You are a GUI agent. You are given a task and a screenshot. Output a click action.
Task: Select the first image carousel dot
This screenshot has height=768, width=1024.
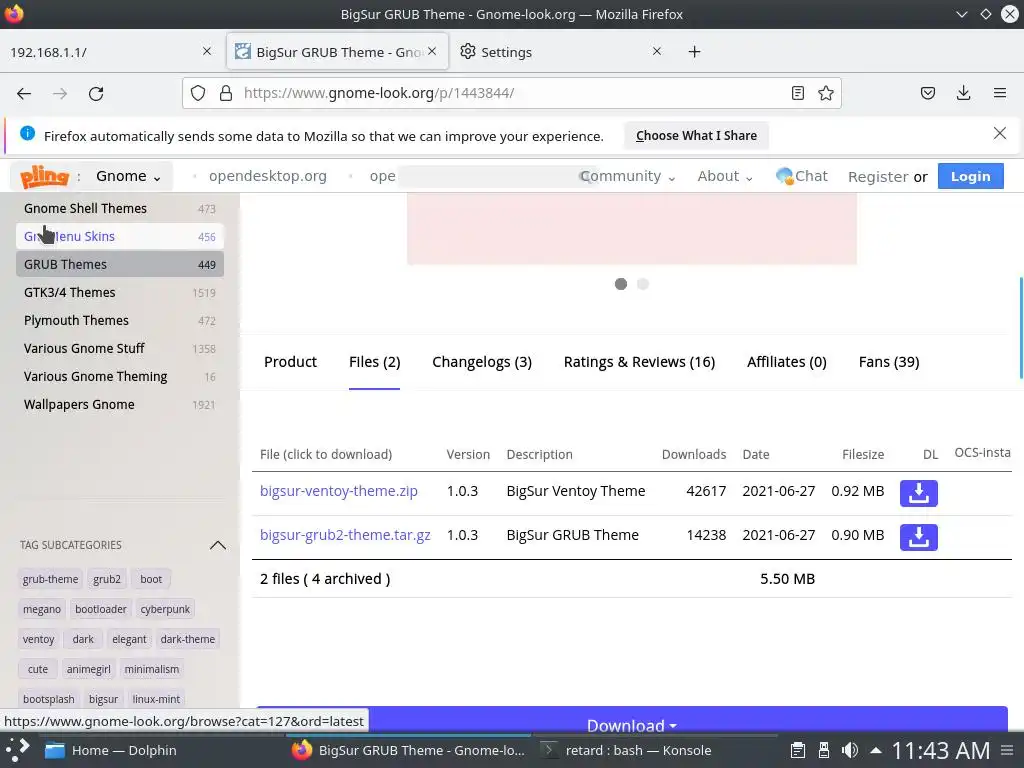point(620,284)
